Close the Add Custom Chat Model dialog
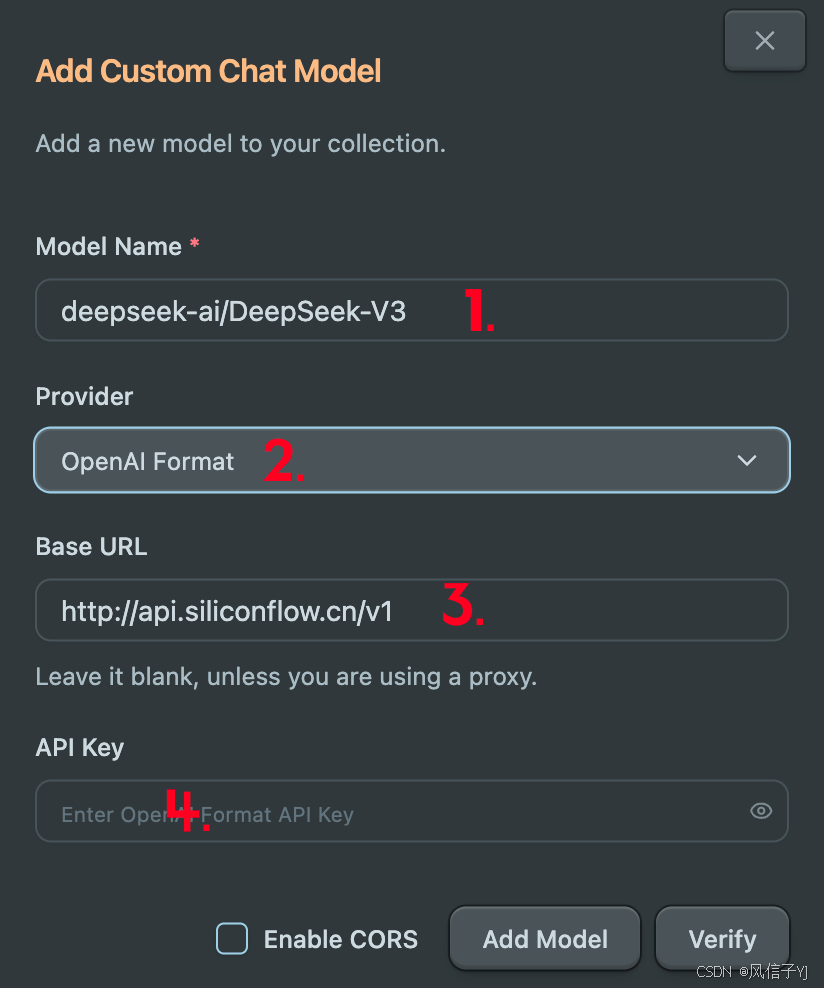This screenshot has width=824, height=988. [765, 41]
